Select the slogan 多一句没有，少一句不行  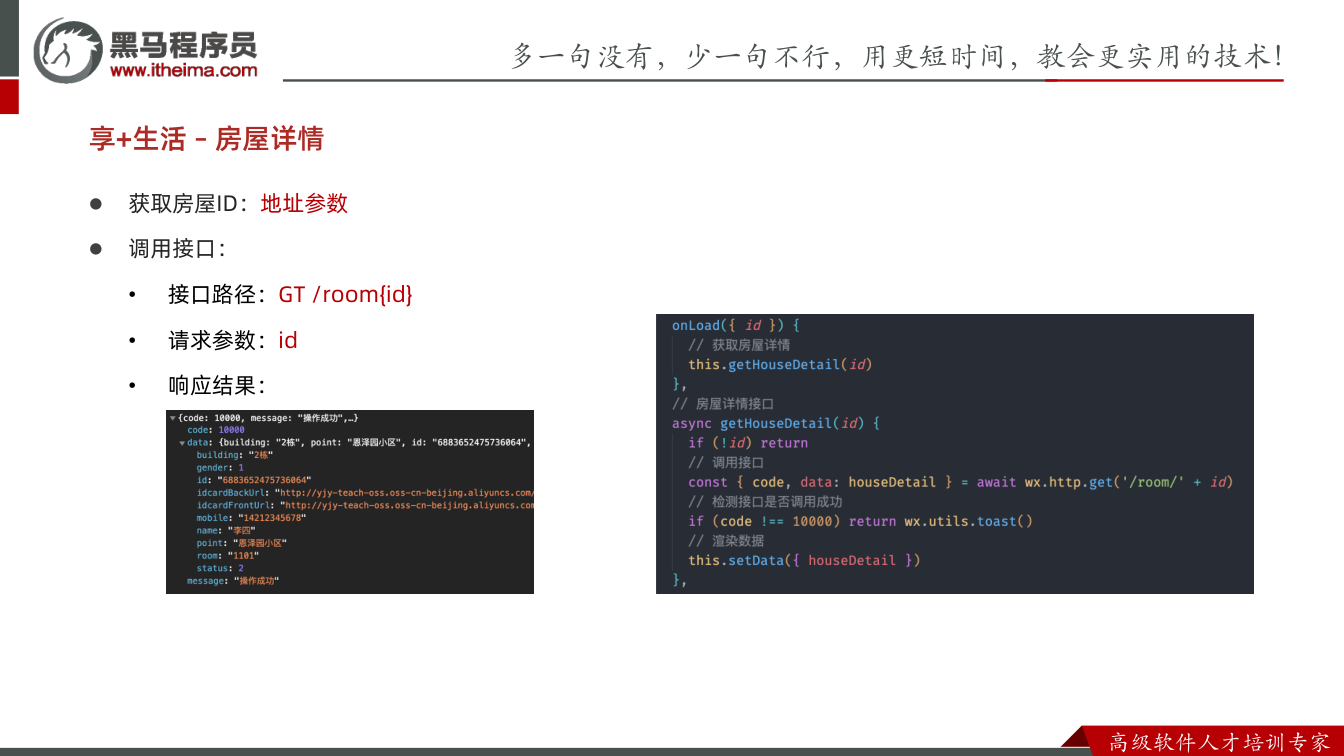[671, 56]
